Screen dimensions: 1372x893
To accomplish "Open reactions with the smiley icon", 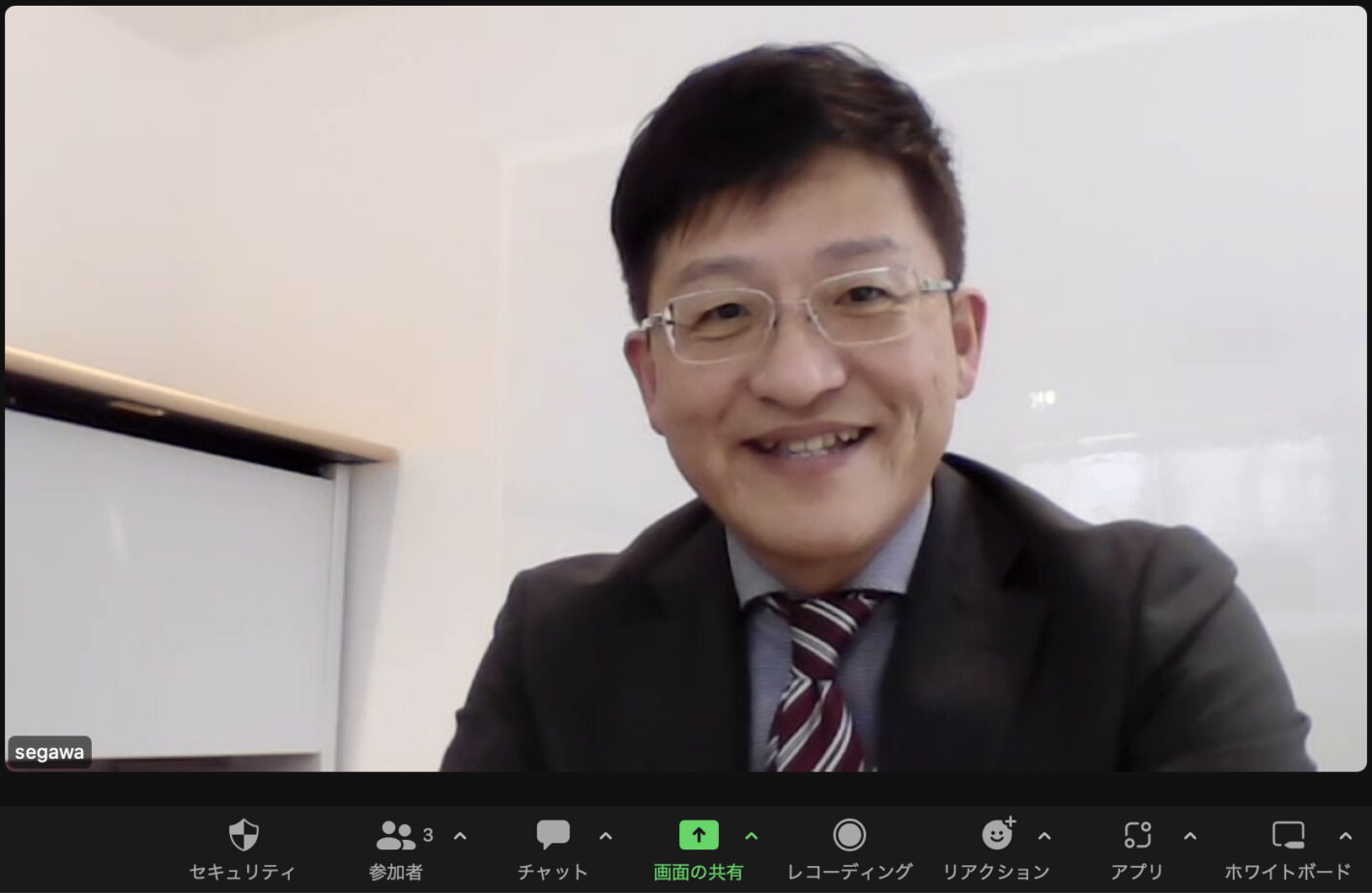I will pos(996,835).
